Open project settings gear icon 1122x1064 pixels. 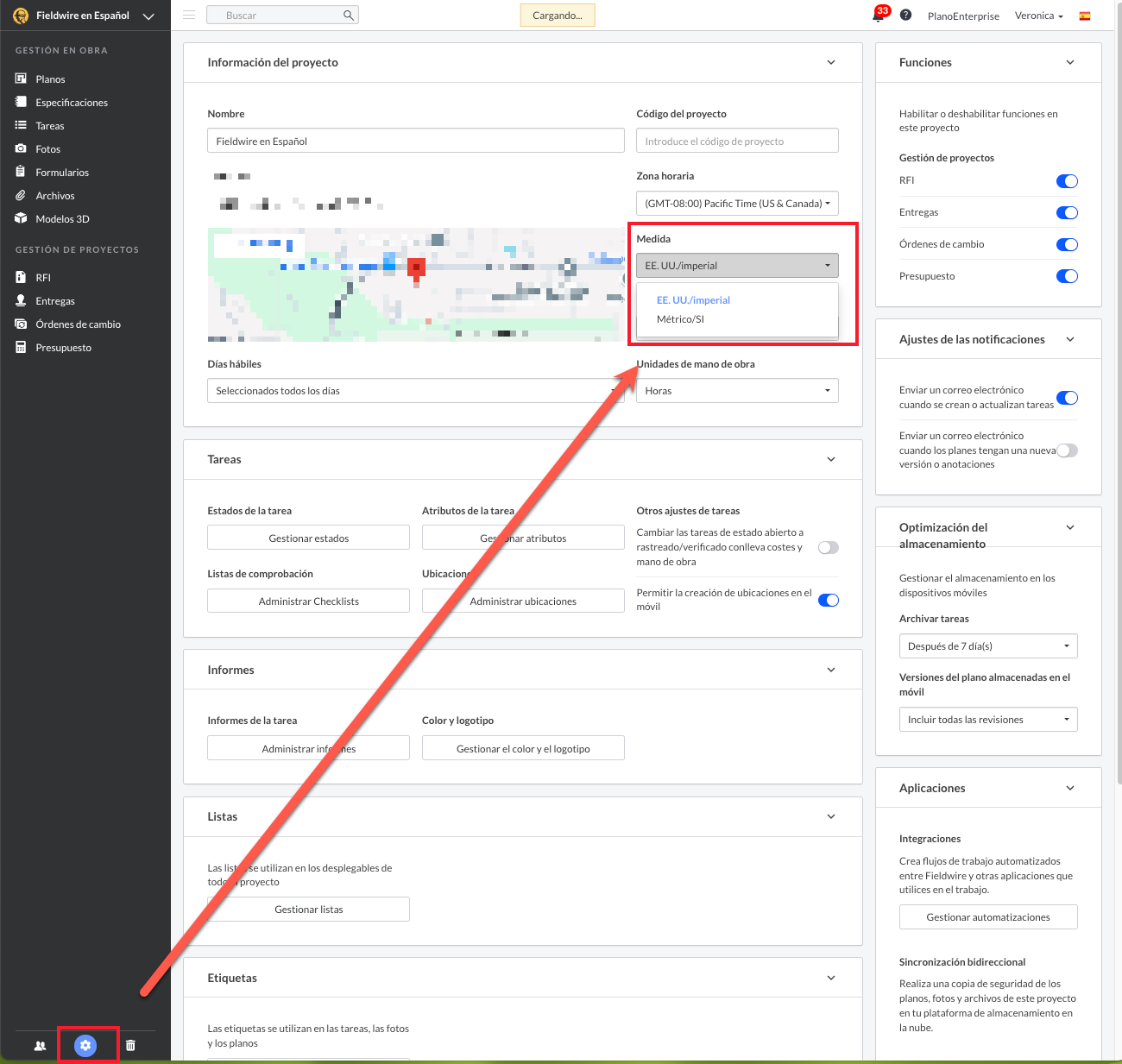85,1045
